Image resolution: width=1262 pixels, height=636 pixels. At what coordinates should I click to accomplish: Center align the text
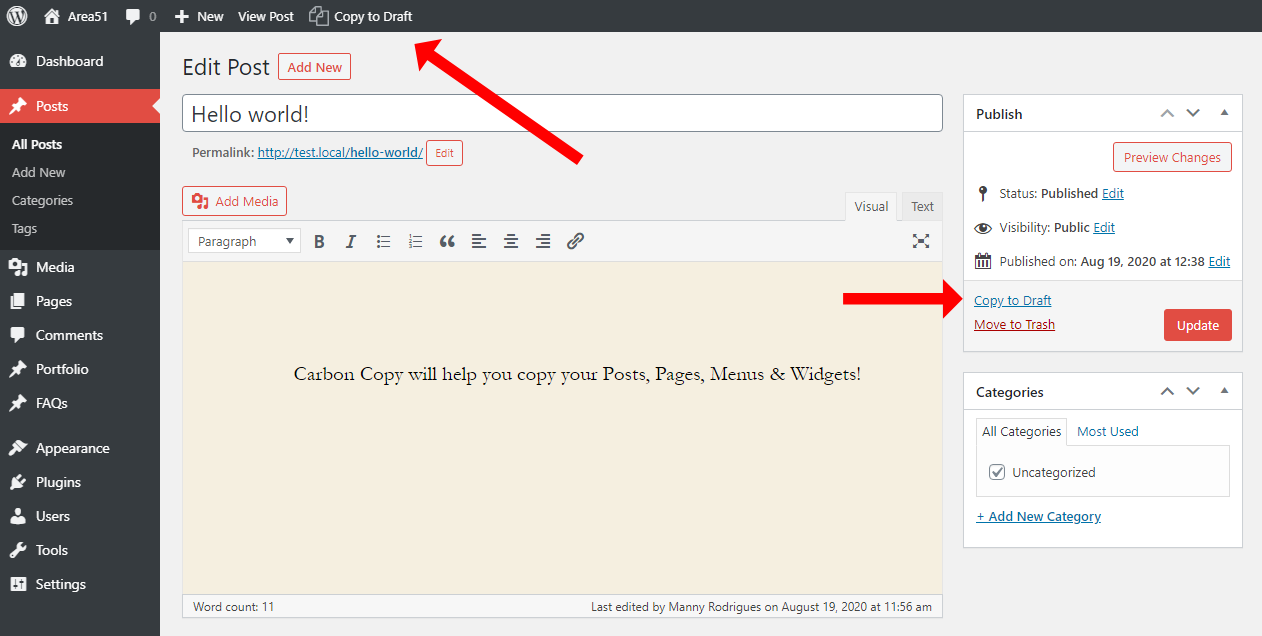511,241
